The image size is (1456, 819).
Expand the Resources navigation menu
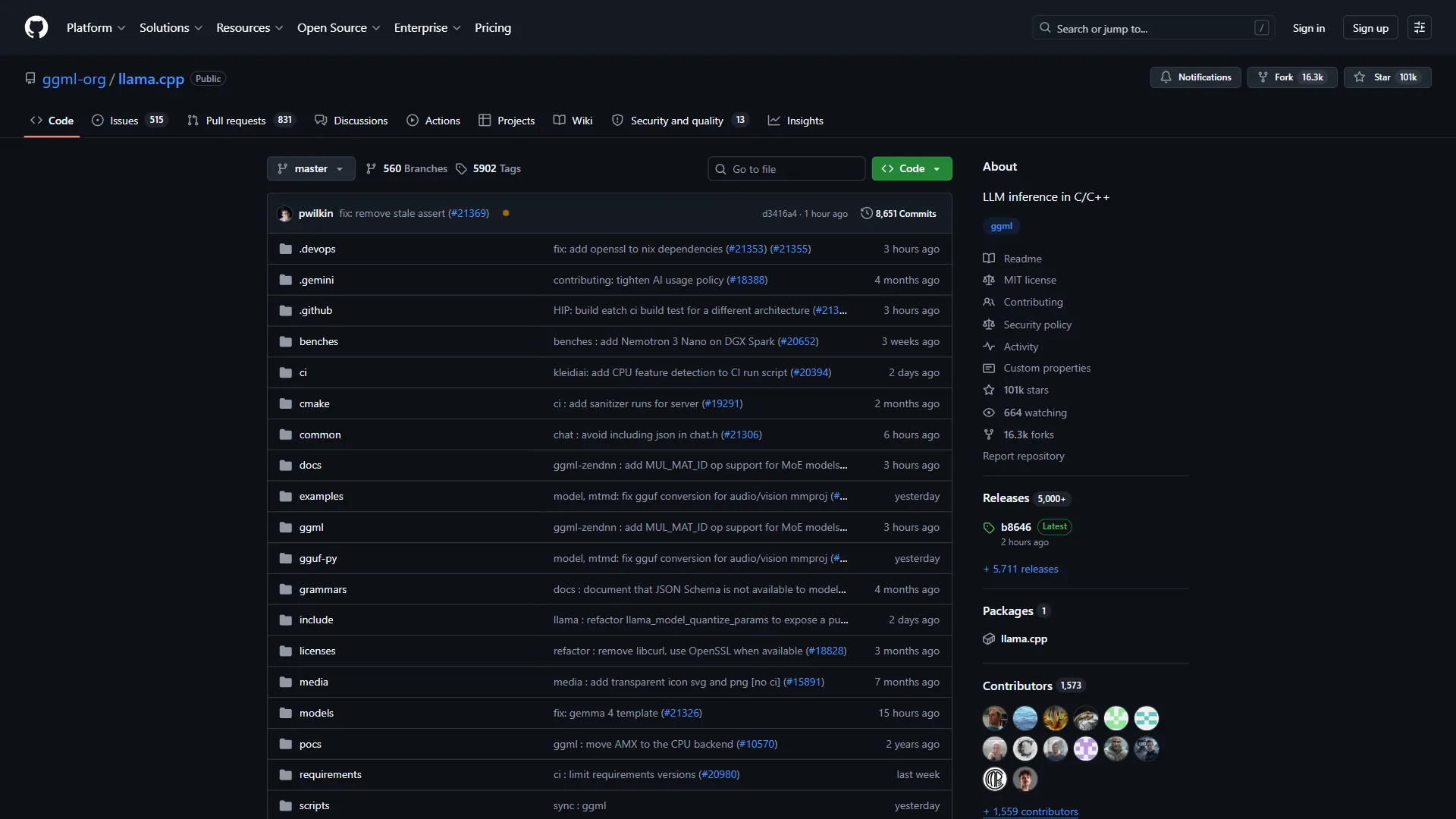coord(249,27)
